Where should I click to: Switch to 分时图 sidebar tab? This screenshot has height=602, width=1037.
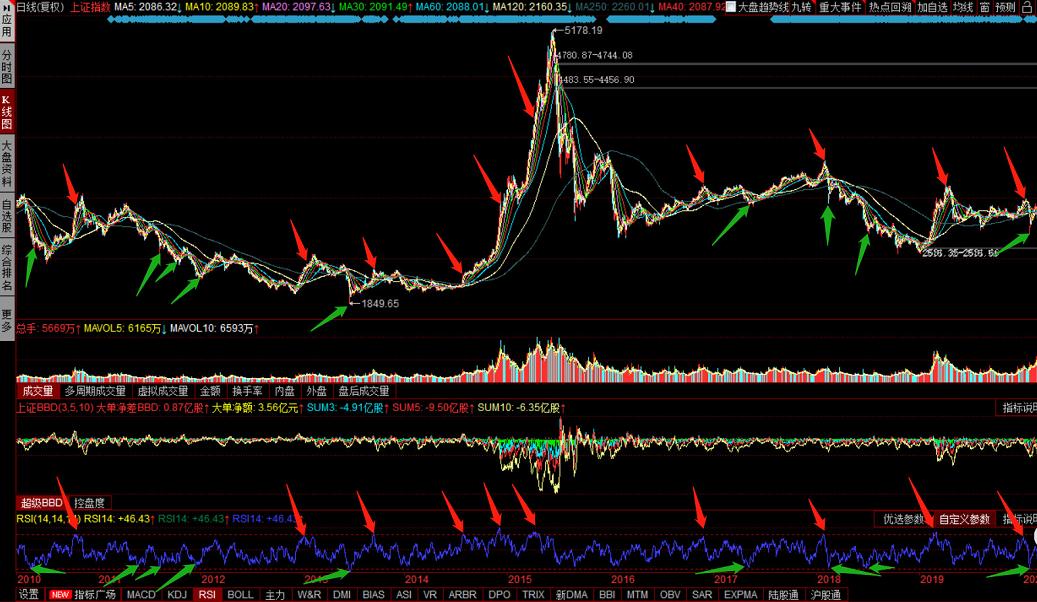[7, 65]
